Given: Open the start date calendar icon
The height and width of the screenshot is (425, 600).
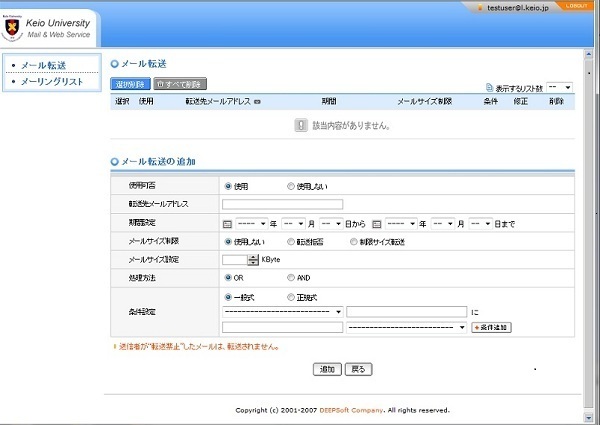Looking at the screenshot, I should coord(227,223).
